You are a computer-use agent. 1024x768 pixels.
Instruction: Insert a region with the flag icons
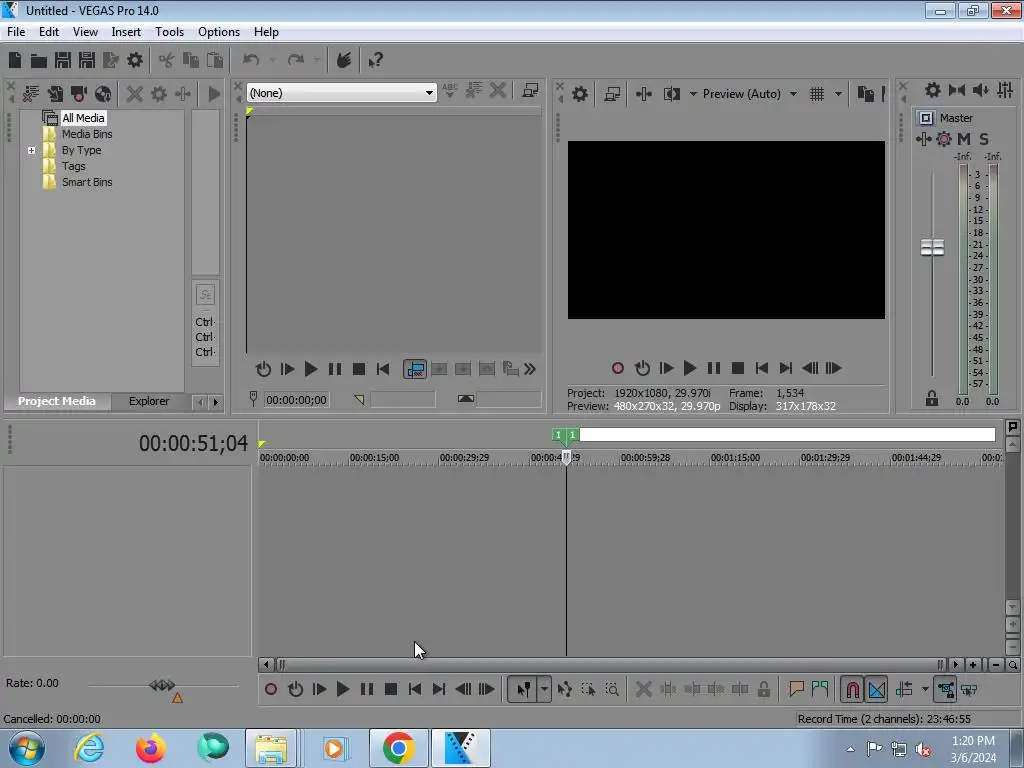(x=820, y=688)
